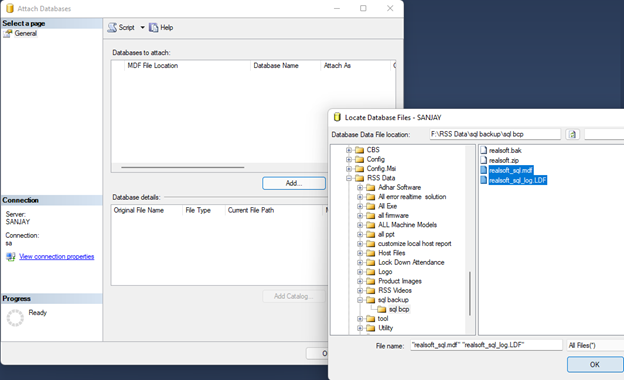
Task: Select file realsoft_sql_log.LDF
Action: pyautogui.click(x=518, y=180)
